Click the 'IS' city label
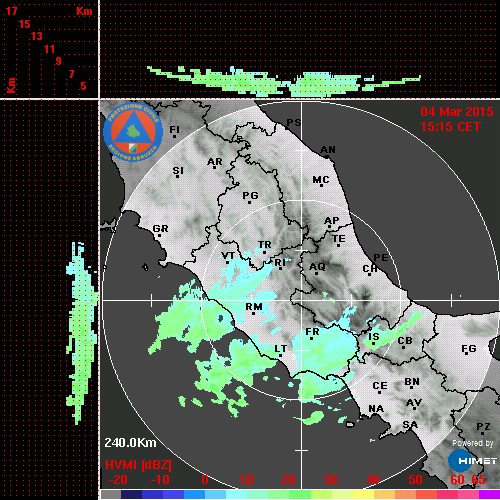Viewport: 500px width, 500px height. tap(374, 337)
